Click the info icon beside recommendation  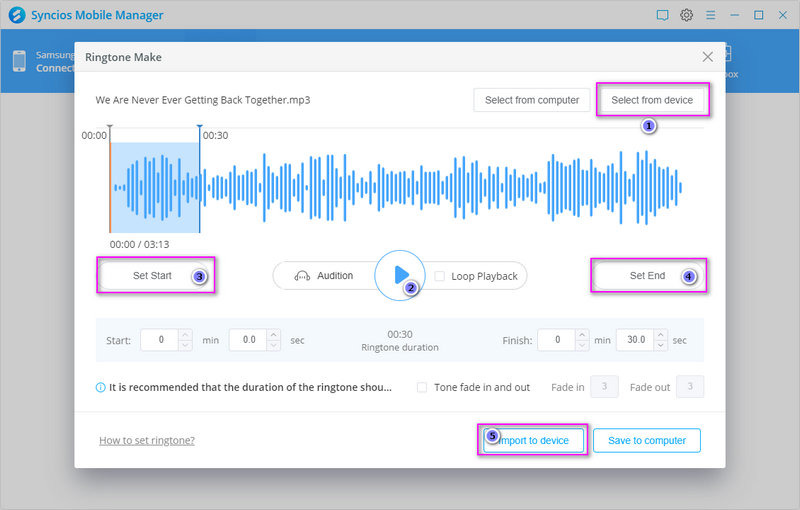coord(101,388)
